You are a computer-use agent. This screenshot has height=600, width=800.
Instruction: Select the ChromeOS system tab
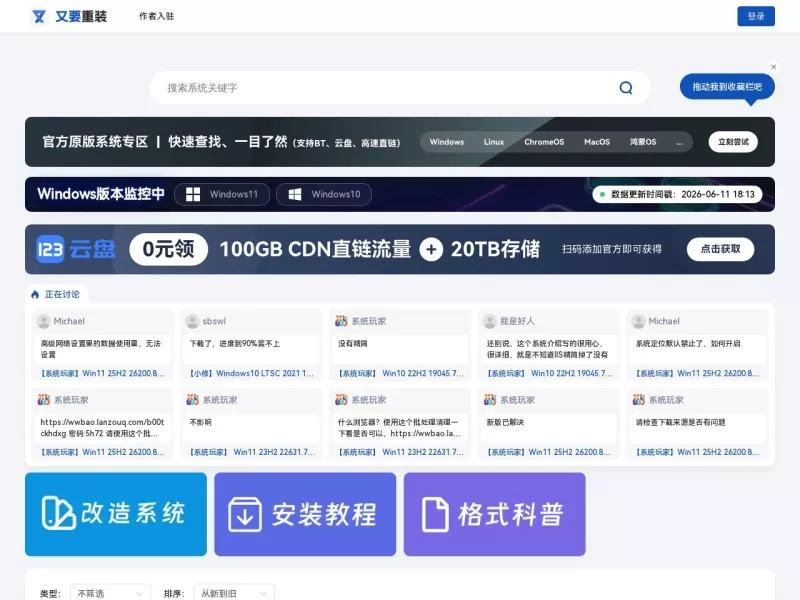(544, 142)
